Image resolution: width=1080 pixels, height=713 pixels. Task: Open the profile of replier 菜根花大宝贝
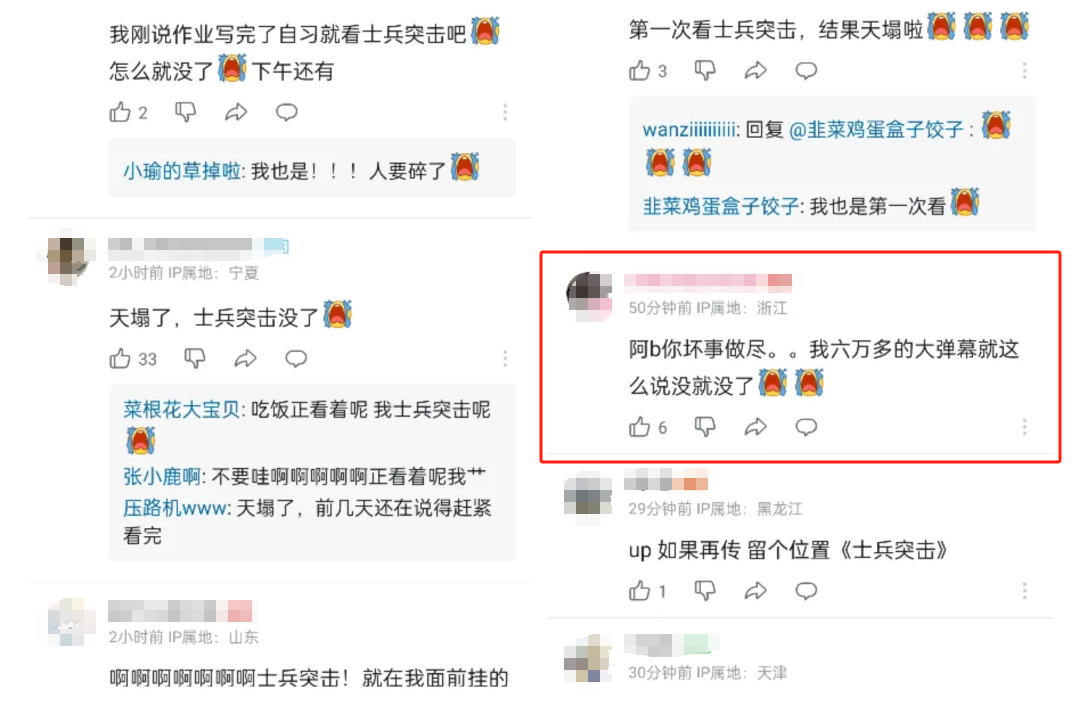181,409
